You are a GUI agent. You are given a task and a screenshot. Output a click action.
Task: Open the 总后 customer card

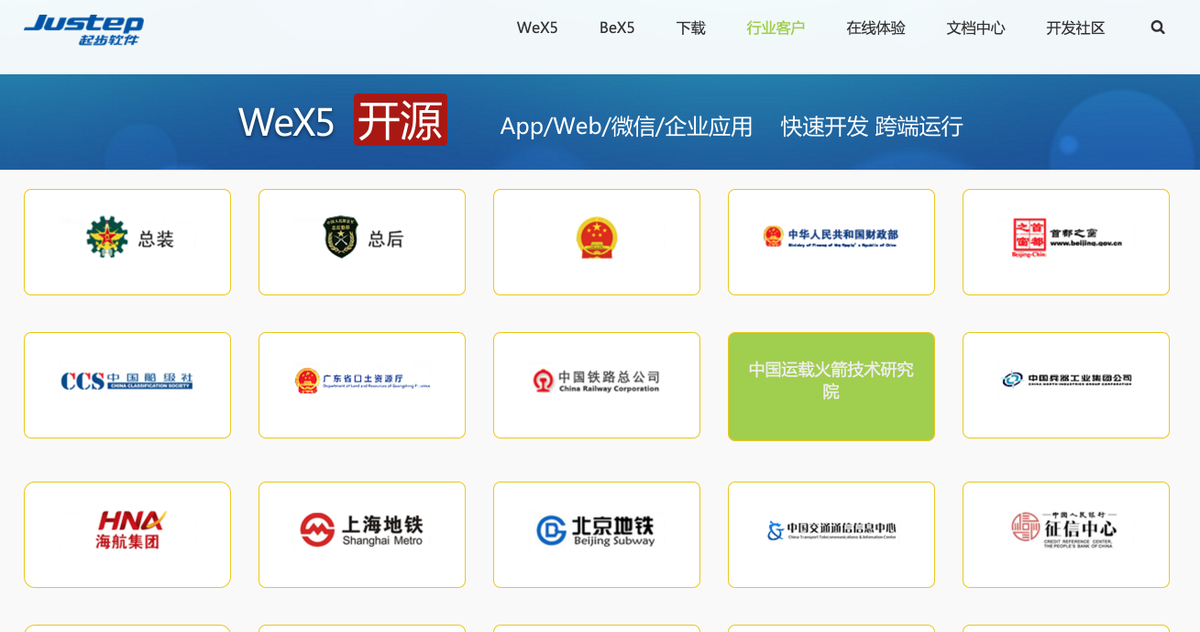tap(362, 242)
